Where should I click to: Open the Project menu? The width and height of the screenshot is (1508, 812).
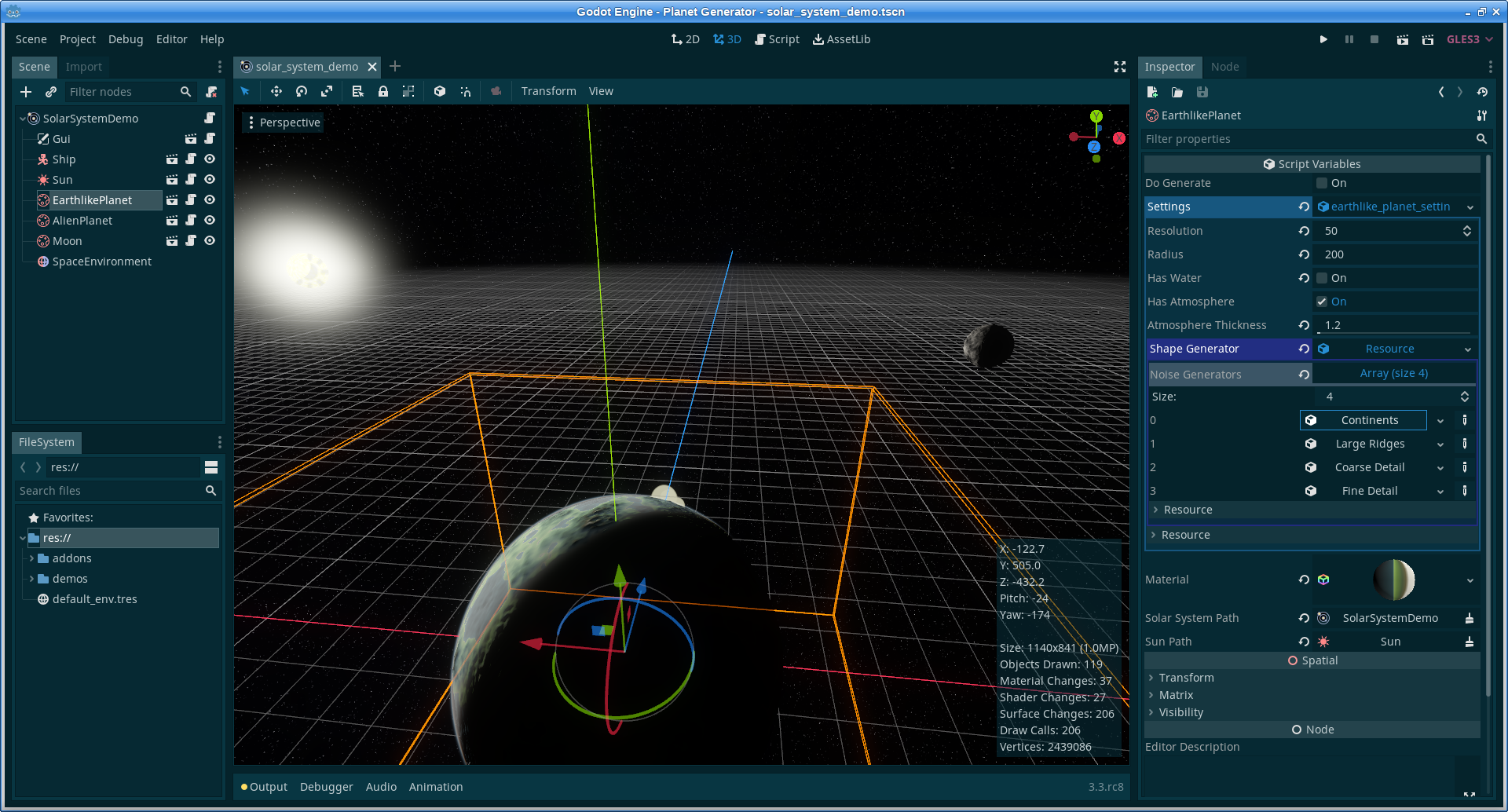pyautogui.click(x=78, y=39)
